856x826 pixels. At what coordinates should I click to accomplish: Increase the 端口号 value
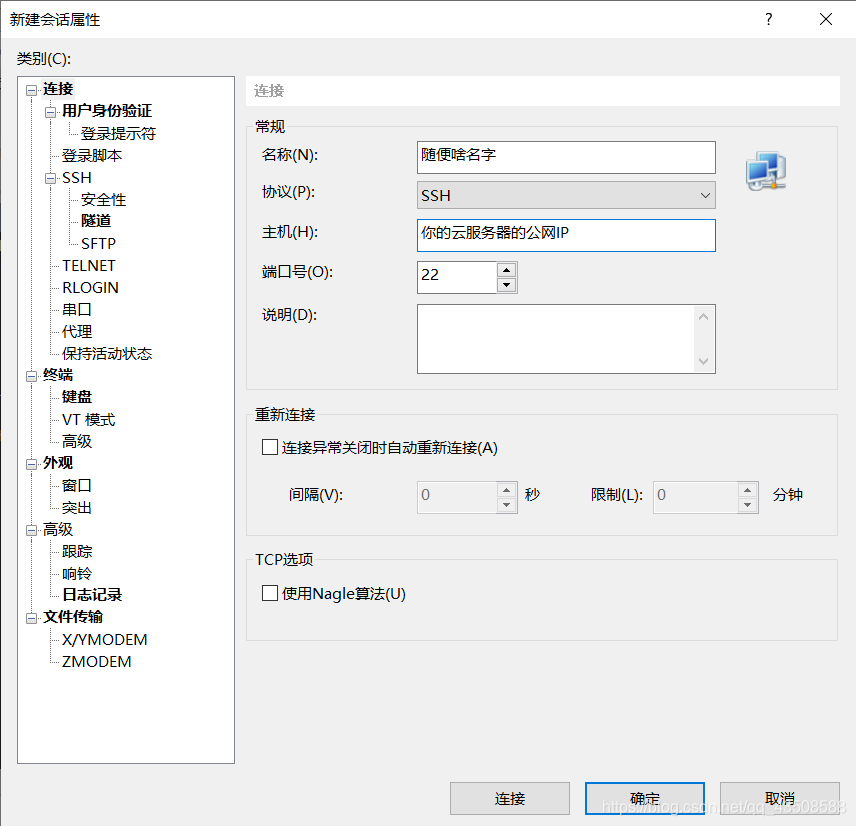pyautogui.click(x=507, y=270)
